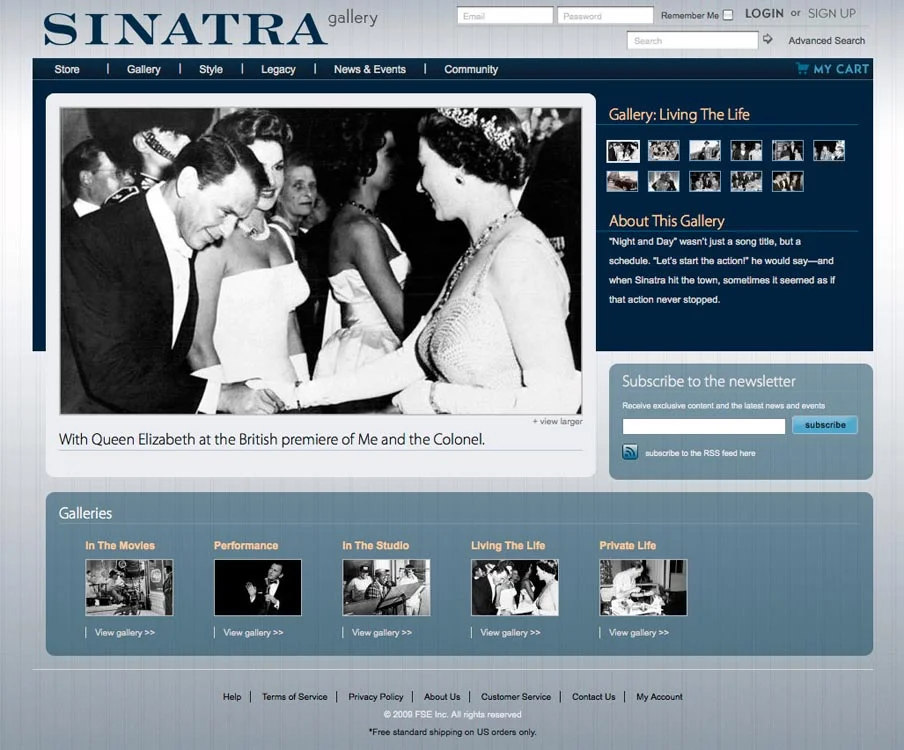Open the shopping cart icon

802,68
